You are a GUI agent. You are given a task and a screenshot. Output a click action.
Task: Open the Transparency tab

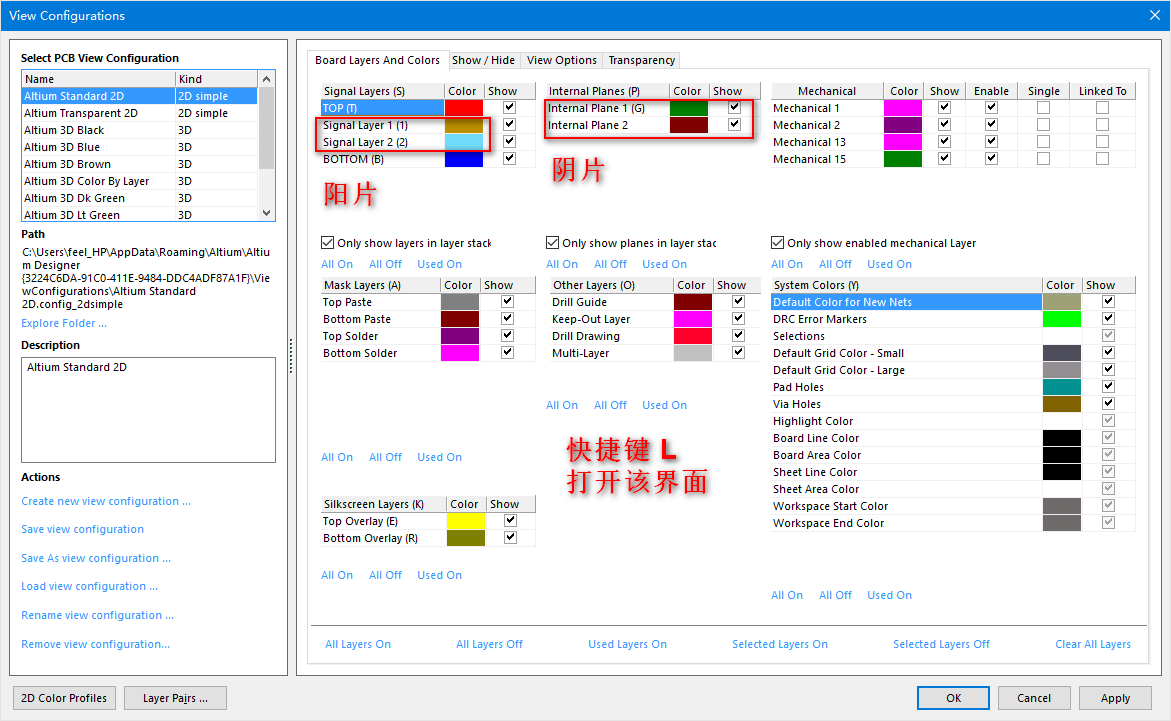click(642, 60)
